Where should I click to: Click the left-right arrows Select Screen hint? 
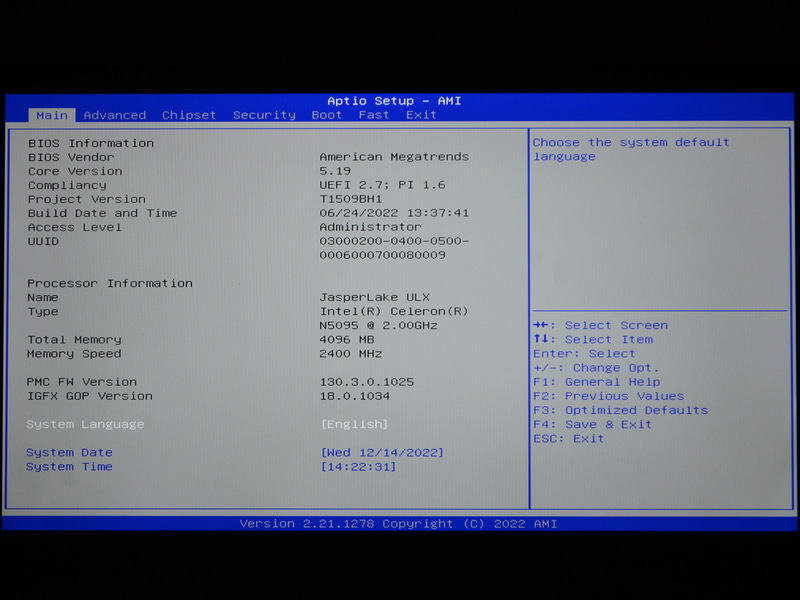point(601,326)
